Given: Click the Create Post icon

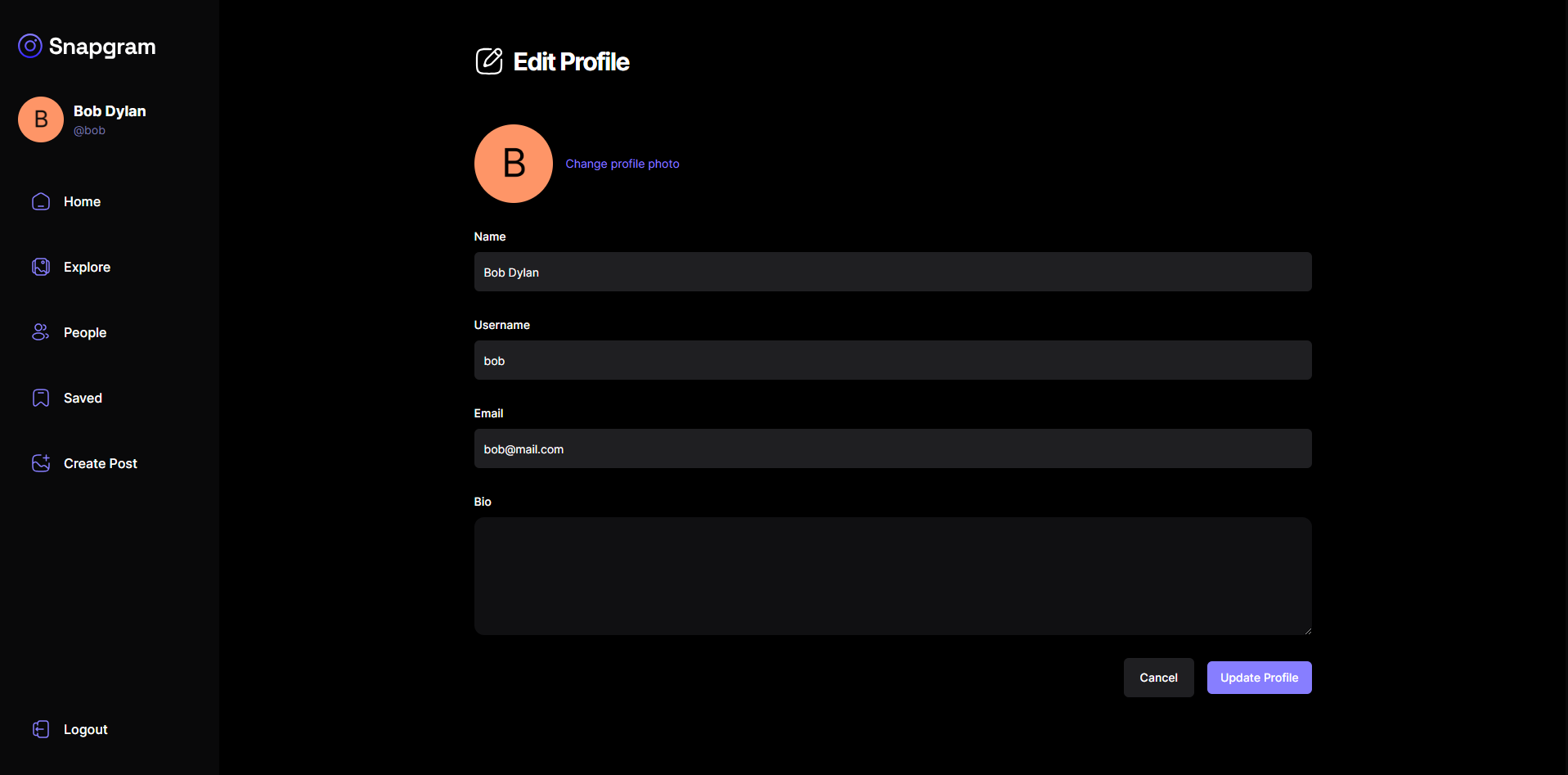Looking at the screenshot, I should pyautogui.click(x=41, y=463).
